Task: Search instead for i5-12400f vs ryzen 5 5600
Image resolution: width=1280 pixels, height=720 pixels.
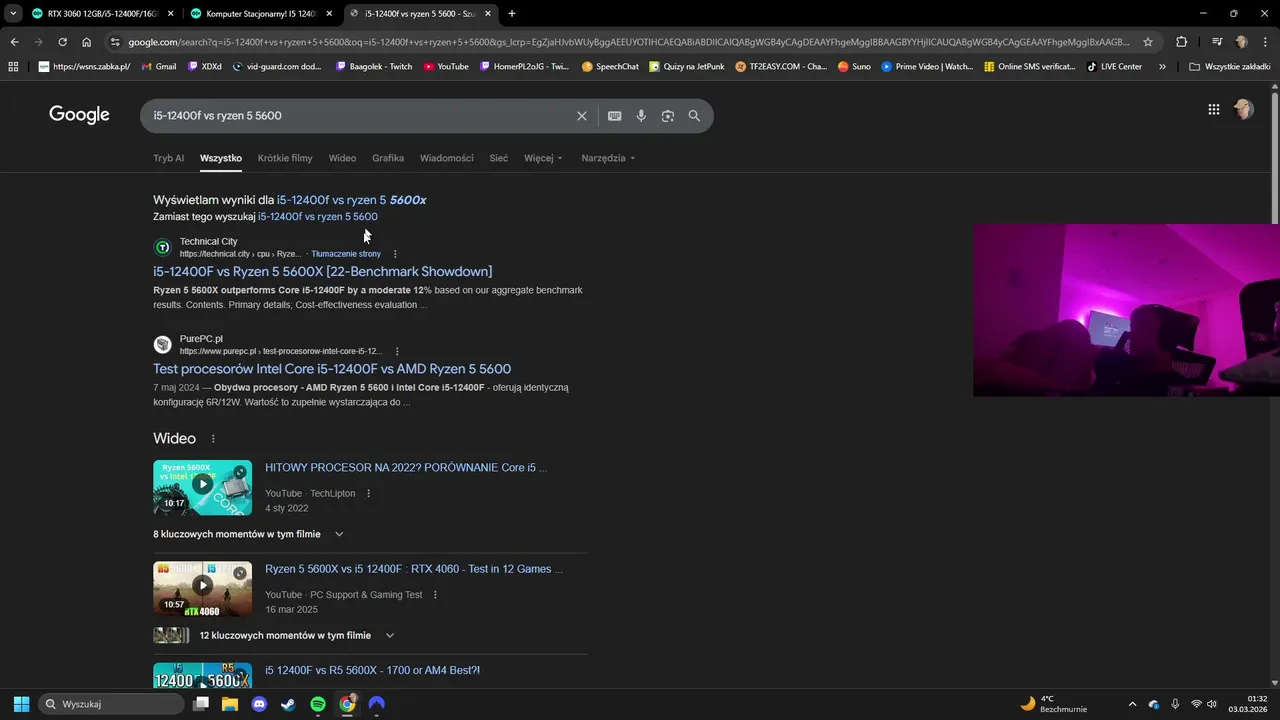Action: coord(318,217)
